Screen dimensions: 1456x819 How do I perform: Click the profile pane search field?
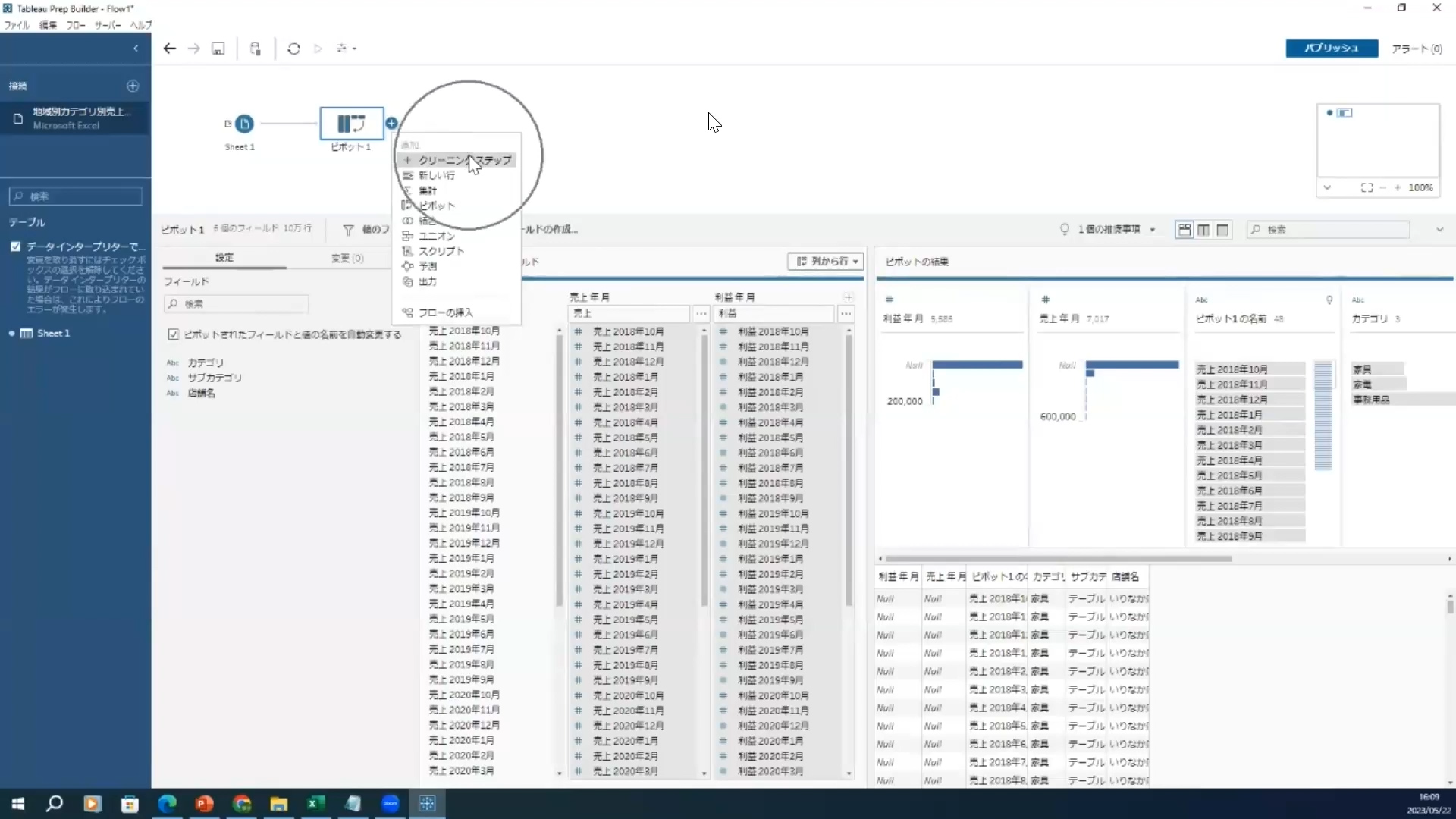click(x=1328, y=230)
